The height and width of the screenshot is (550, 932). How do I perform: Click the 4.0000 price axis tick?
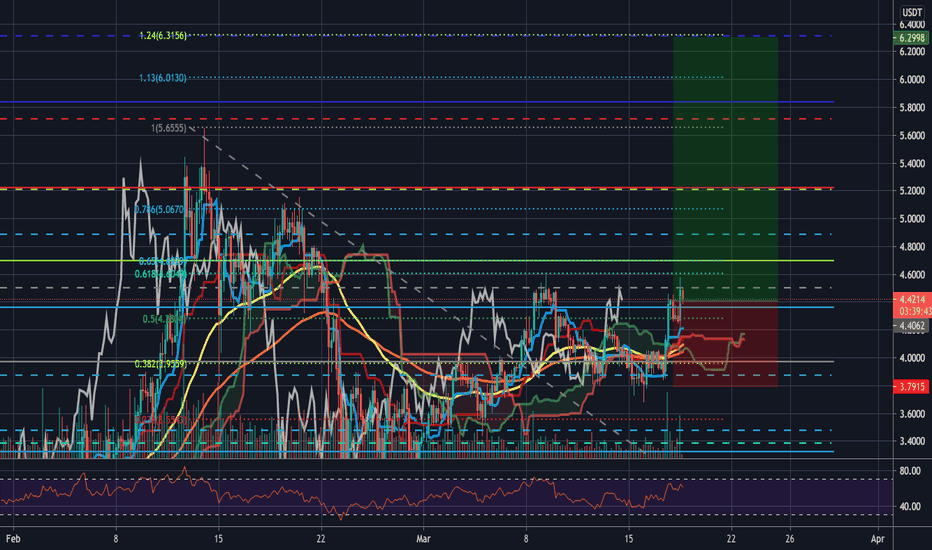pyautogui.click(x=912, y=358)
